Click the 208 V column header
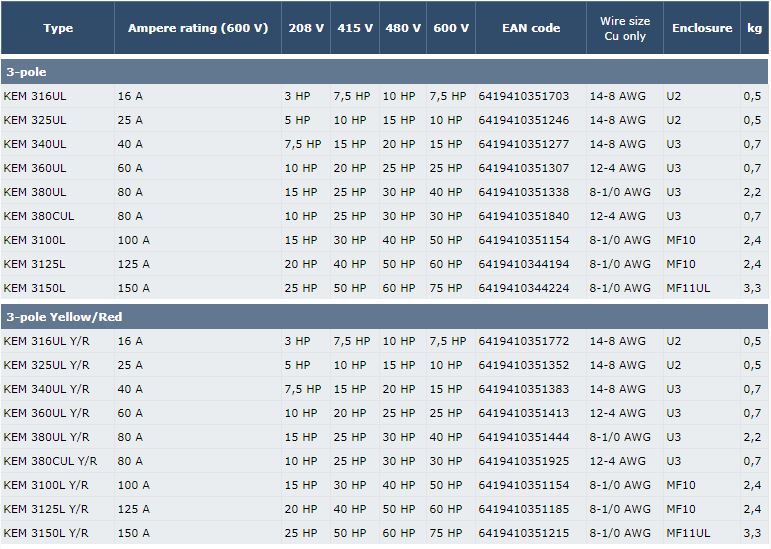The width and height of the screenshot is (771, 549). point(306,28)
